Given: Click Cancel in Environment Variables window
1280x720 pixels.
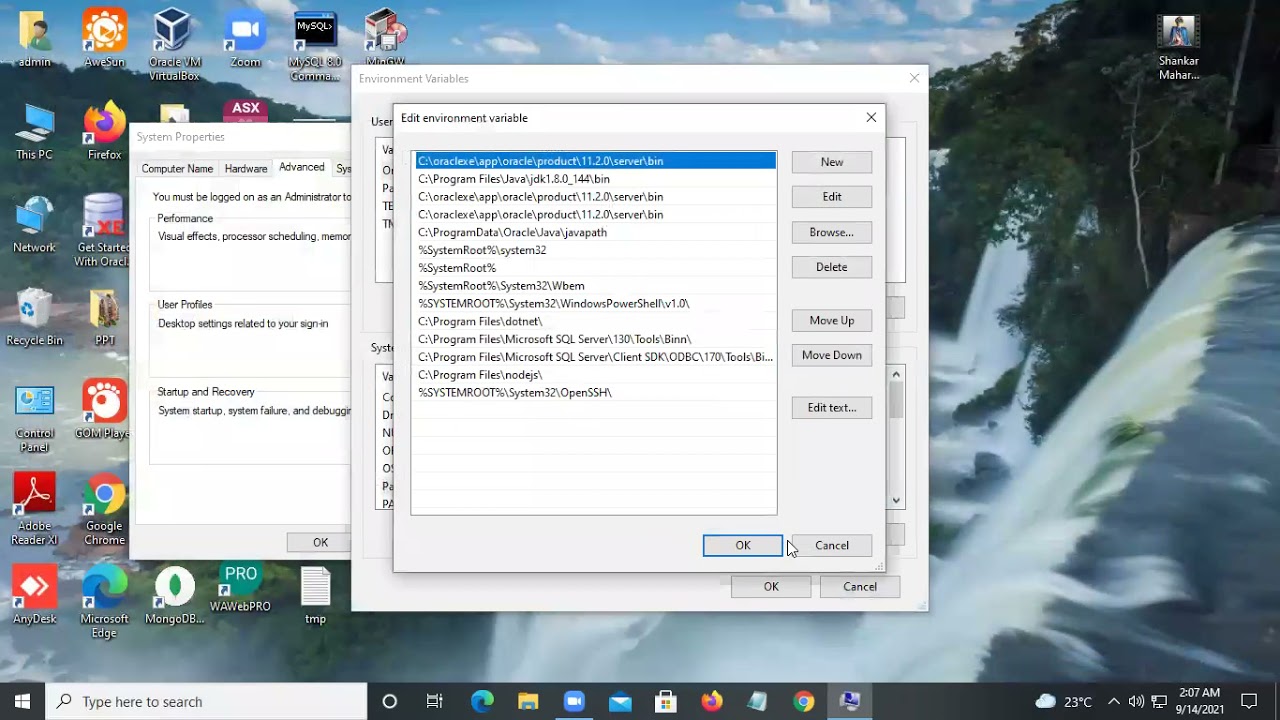Looking at the screenshot, I should [x=859, y=587].
